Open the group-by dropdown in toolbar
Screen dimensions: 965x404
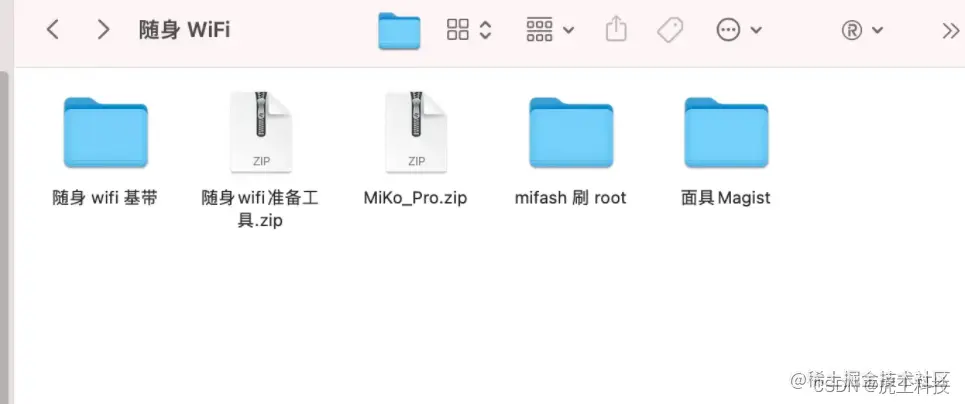(550, 29)
